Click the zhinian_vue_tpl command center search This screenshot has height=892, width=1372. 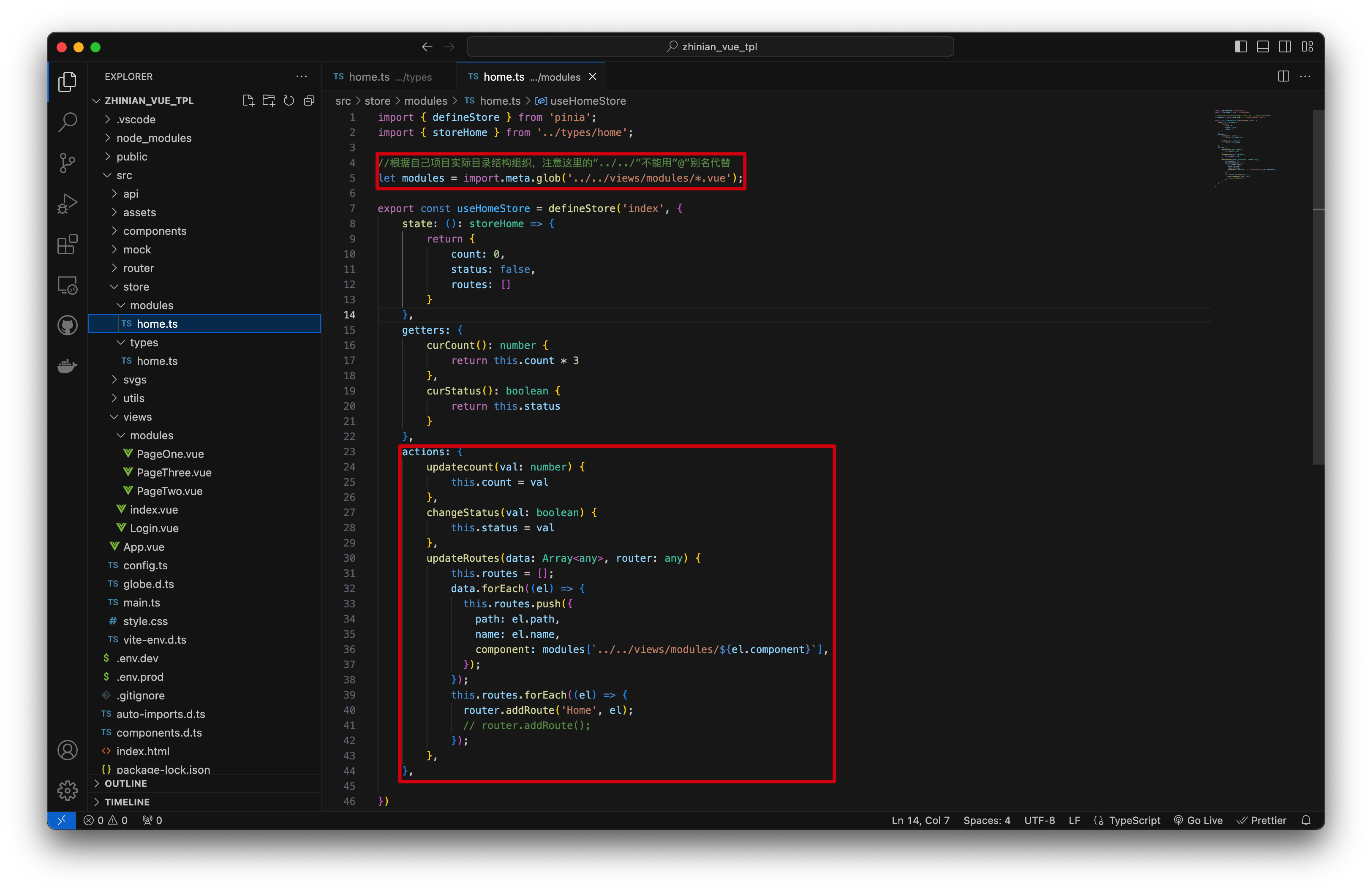(x=710, y=47)
